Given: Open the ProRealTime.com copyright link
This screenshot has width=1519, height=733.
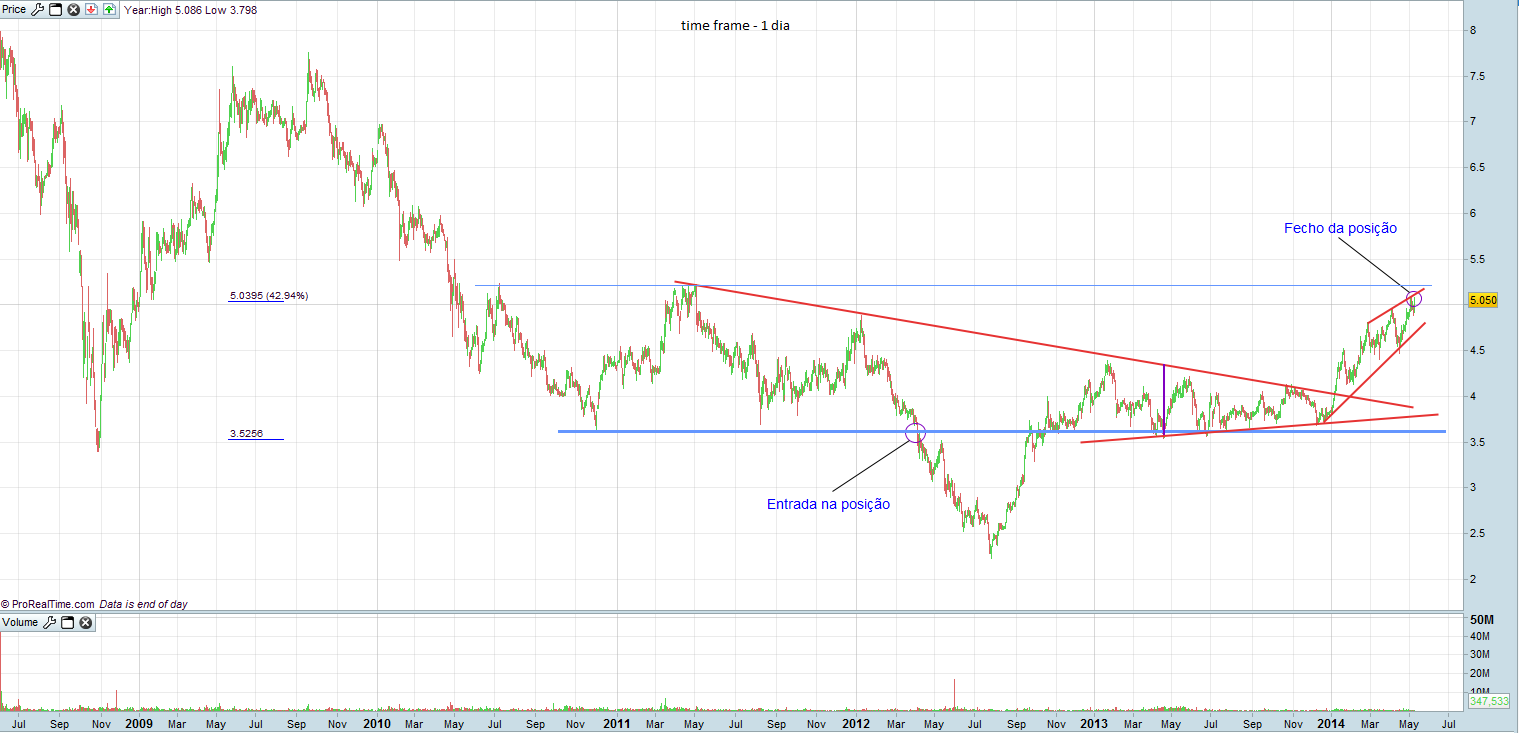Looking at the screenshot, I should (48, 604).
